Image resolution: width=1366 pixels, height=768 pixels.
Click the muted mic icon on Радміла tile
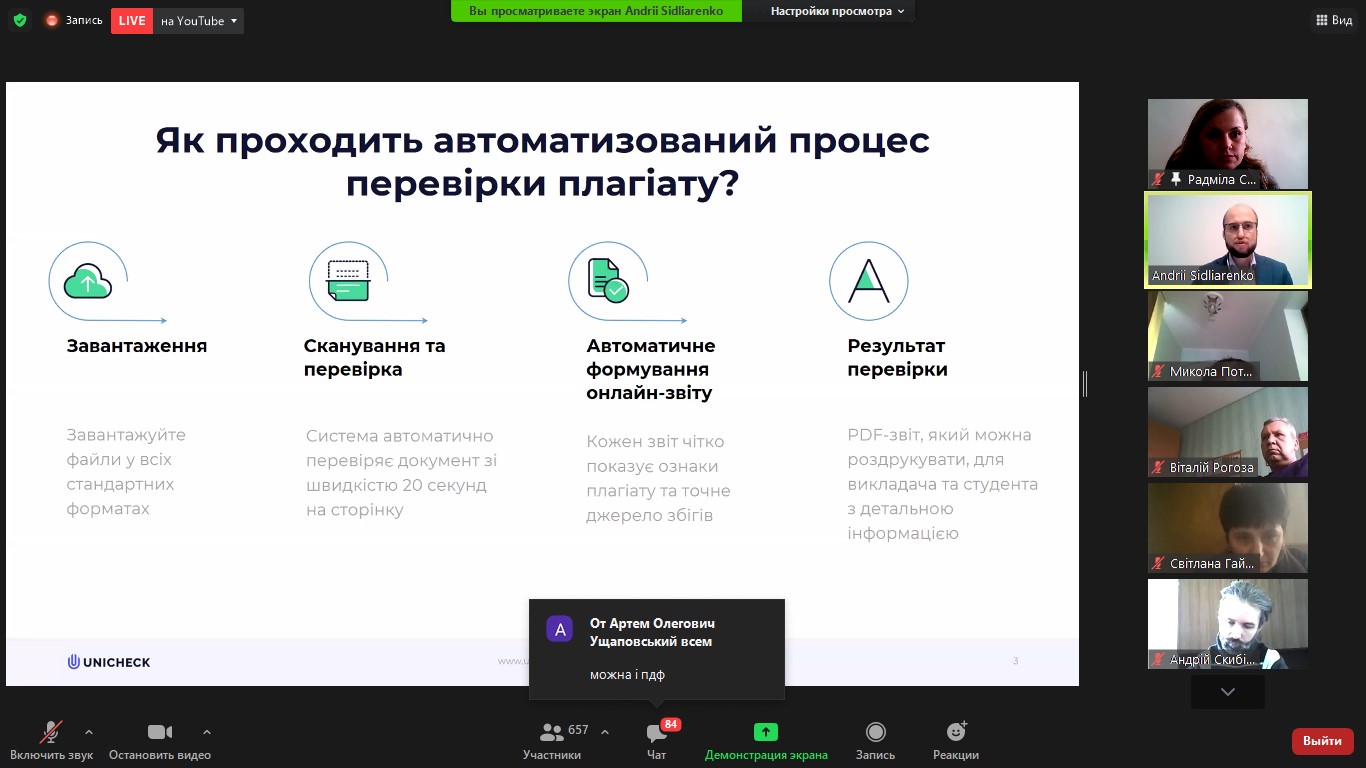1158,180
